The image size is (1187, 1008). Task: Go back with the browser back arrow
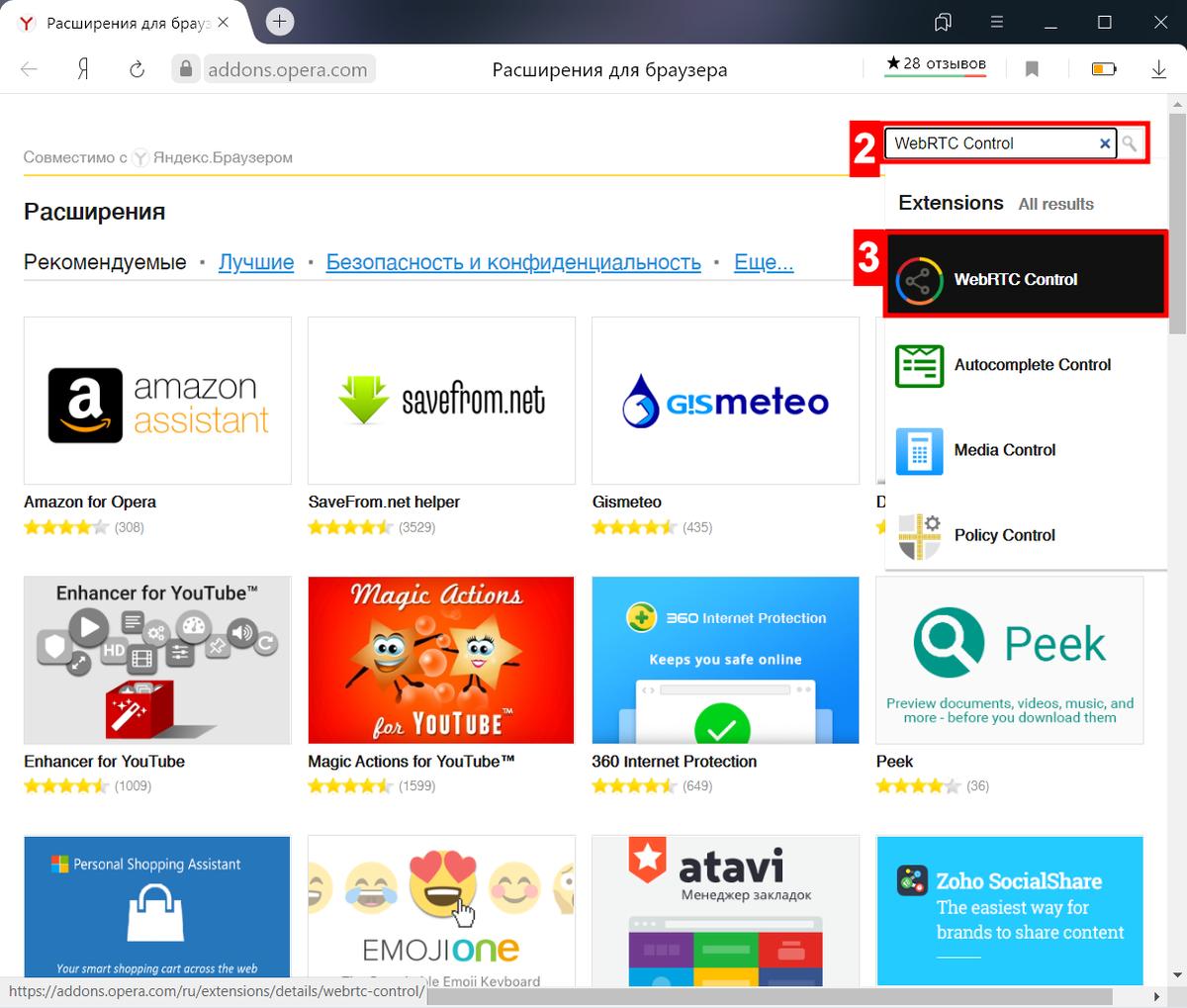[30, 69]
